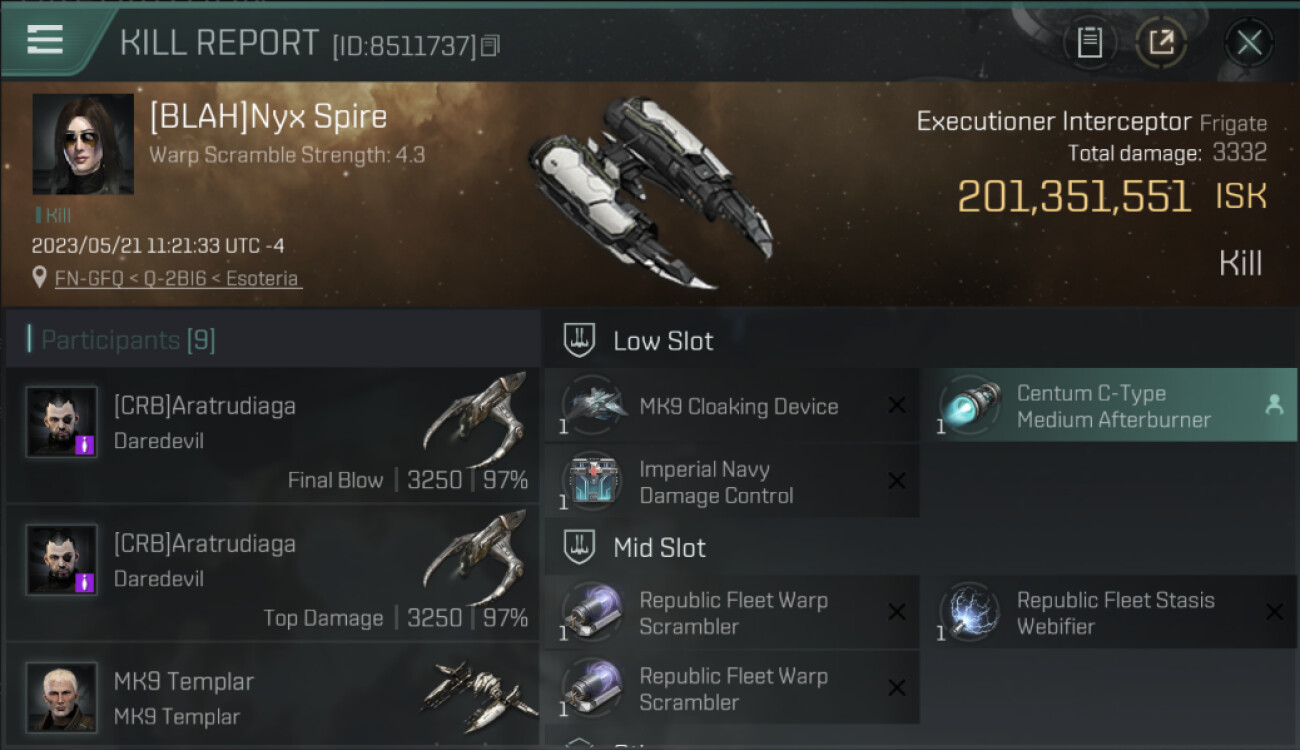The width and height of the screenshot is (1300, 750).
Task: Select the MK9 Templar participant row
Action: pyautogui.click(x=272, y=697)
